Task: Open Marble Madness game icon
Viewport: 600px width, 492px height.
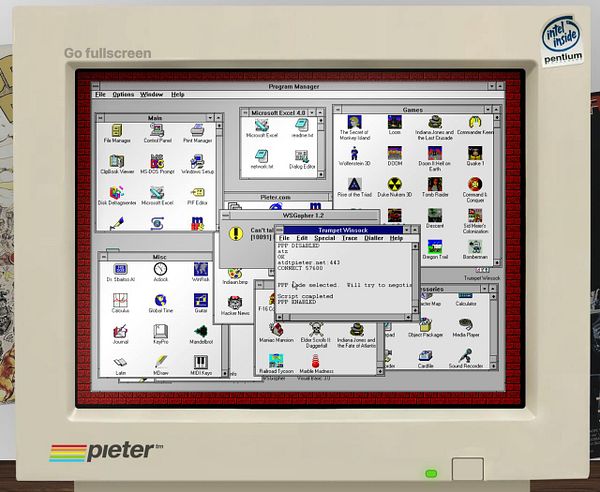Action: [x=316, y=361]
